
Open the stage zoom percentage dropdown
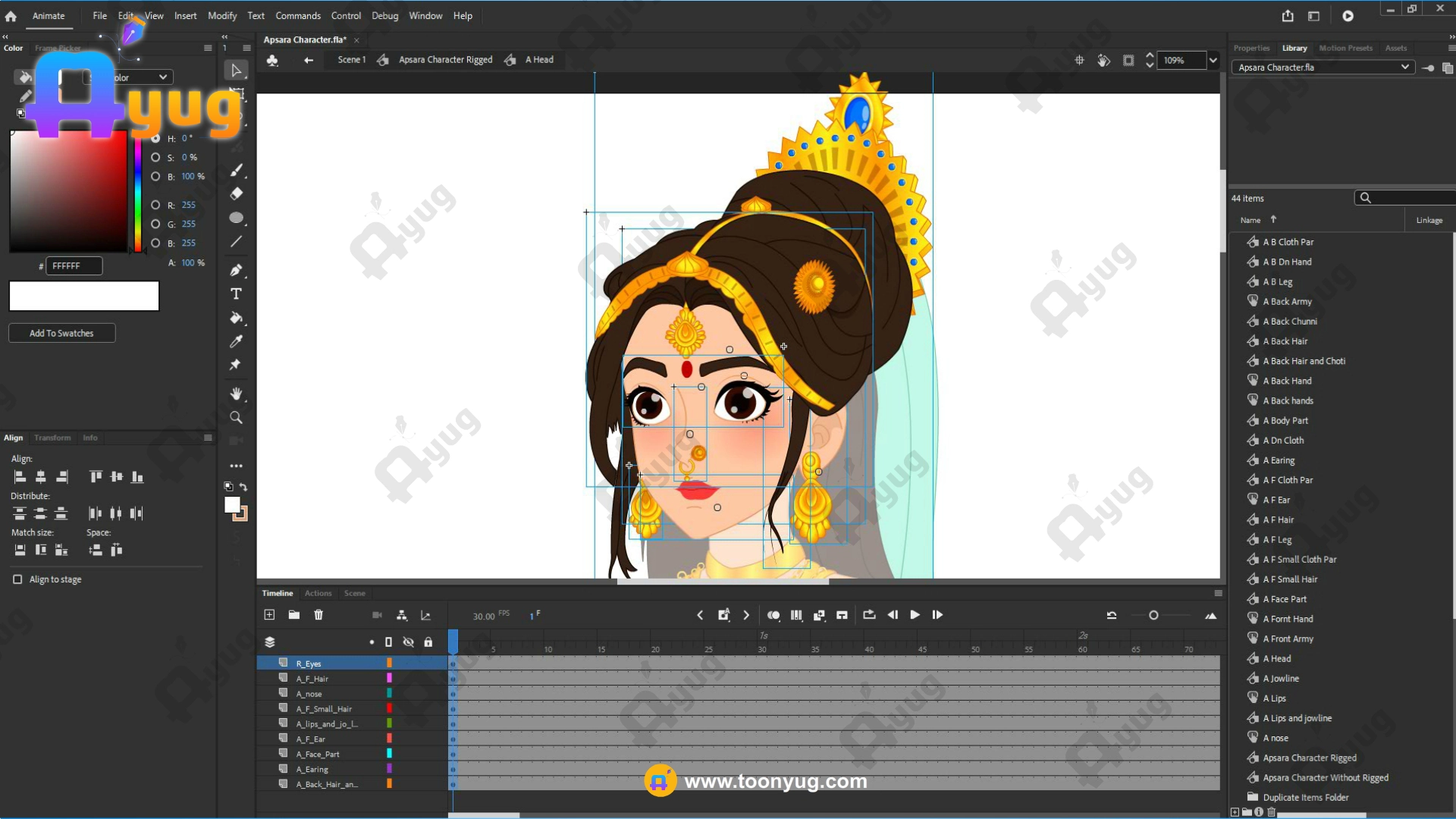click(1213, 61)
